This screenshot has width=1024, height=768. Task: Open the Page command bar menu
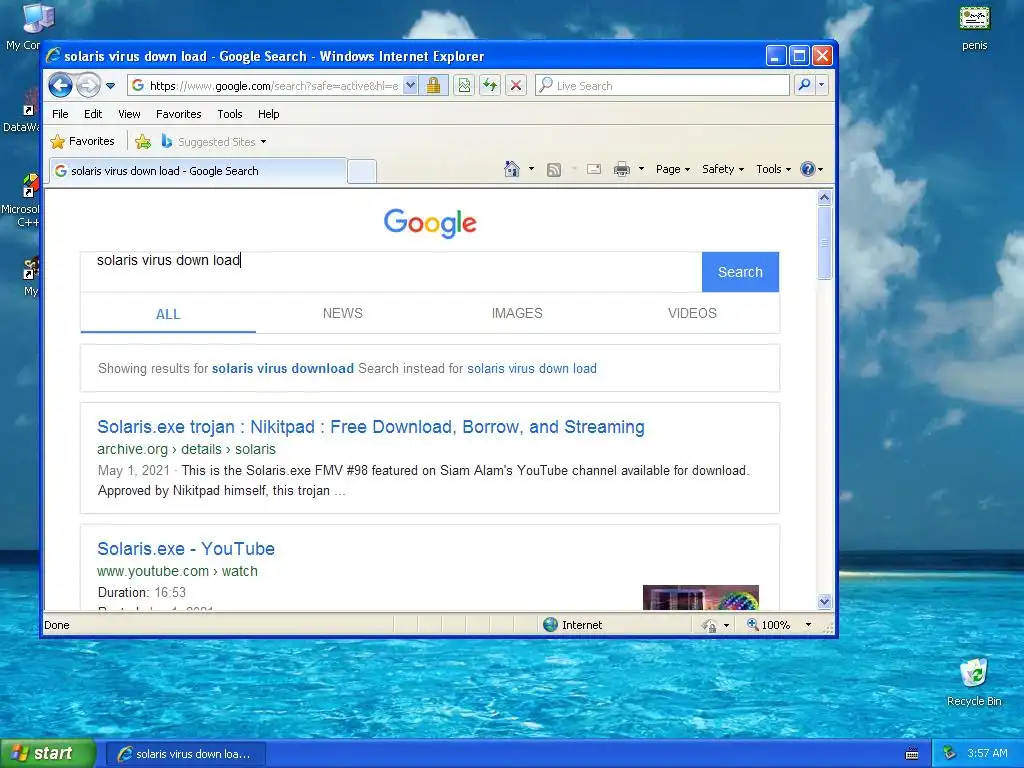click(x=673, y=169)
